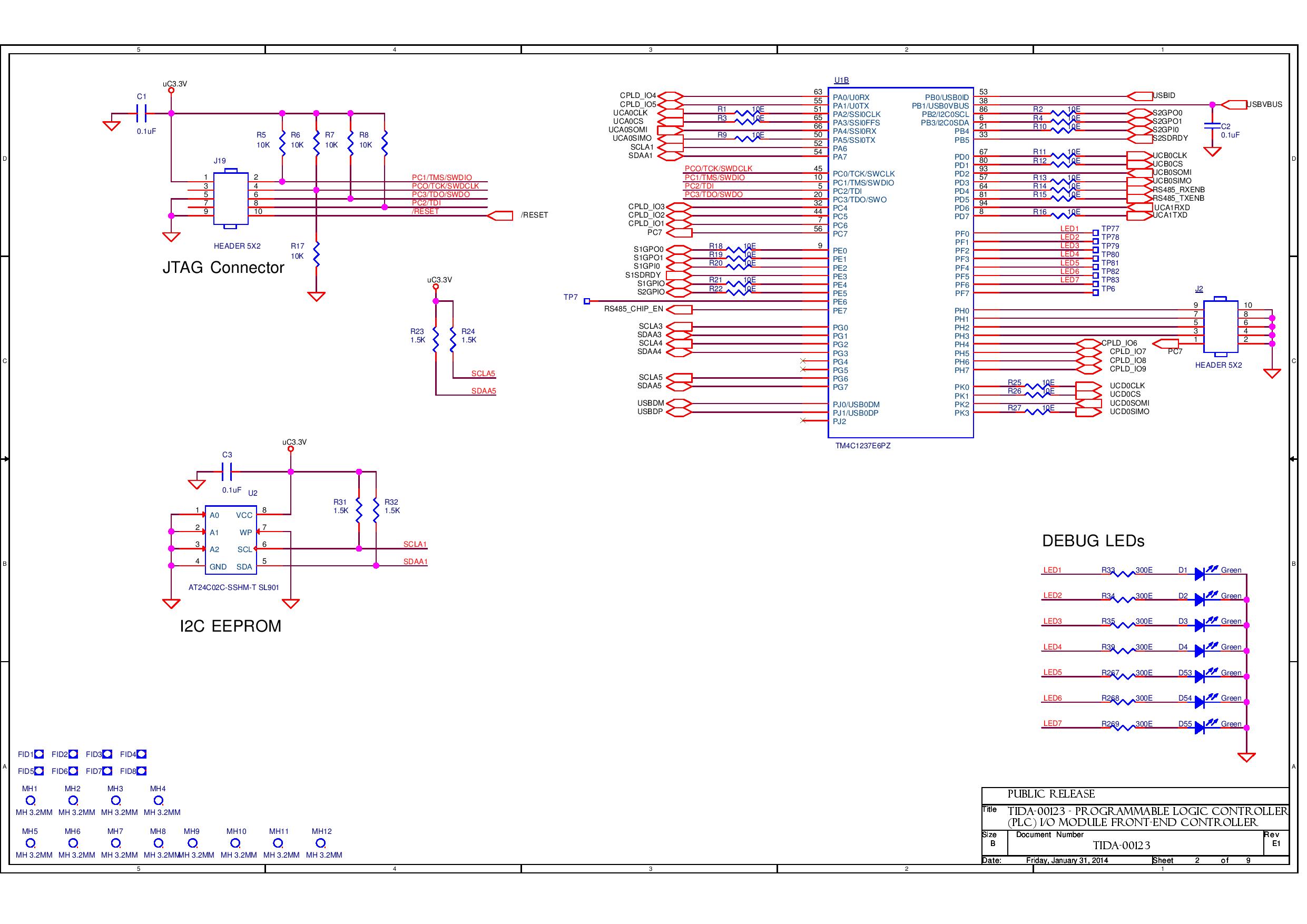Select the U2 AT24C02C EEPROM chip body

(230, 540)
